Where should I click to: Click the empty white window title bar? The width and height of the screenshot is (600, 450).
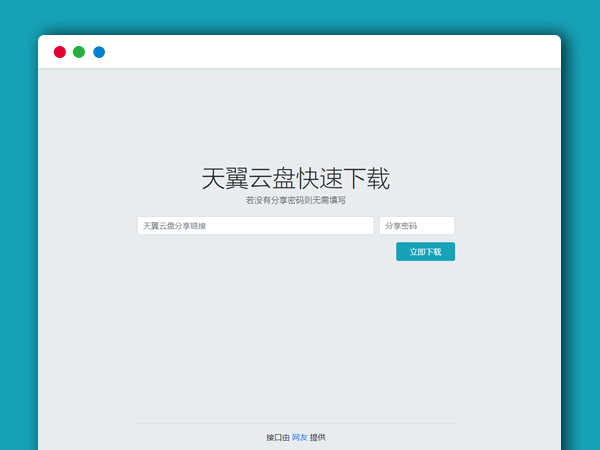click(330, 52)
